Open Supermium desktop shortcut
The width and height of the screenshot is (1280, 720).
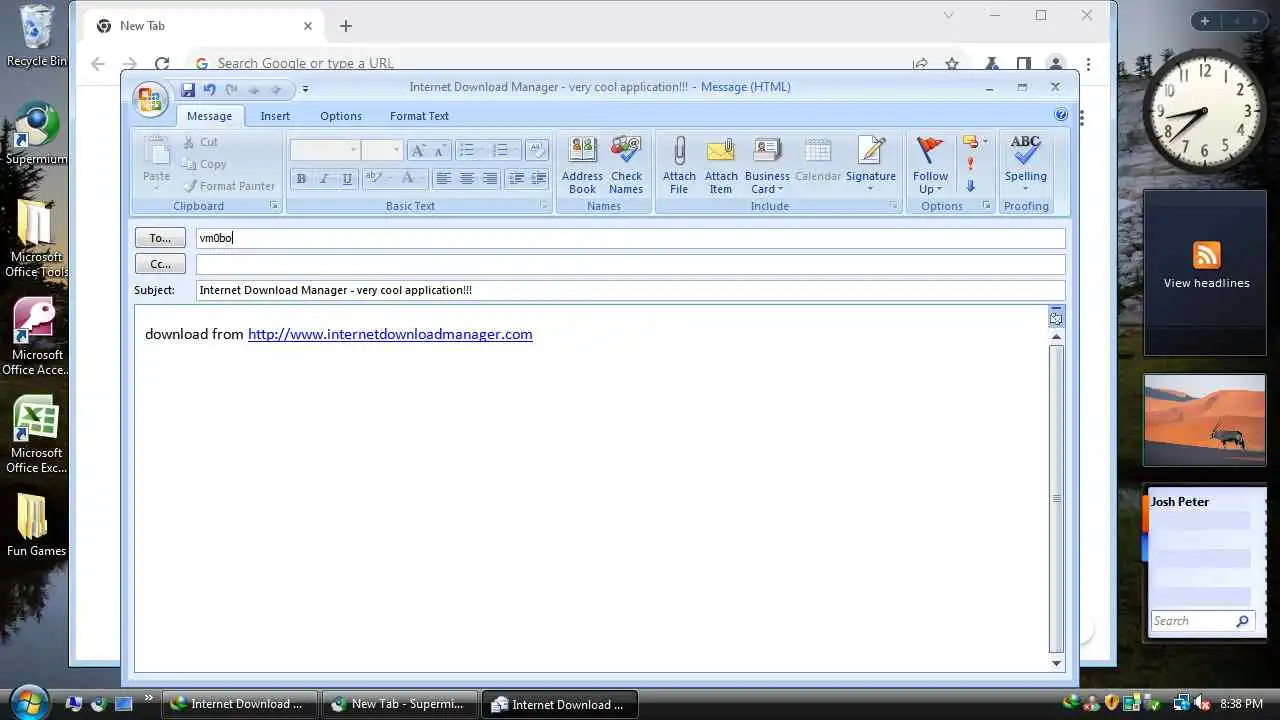pyautogui.click(x=37, y=133)
